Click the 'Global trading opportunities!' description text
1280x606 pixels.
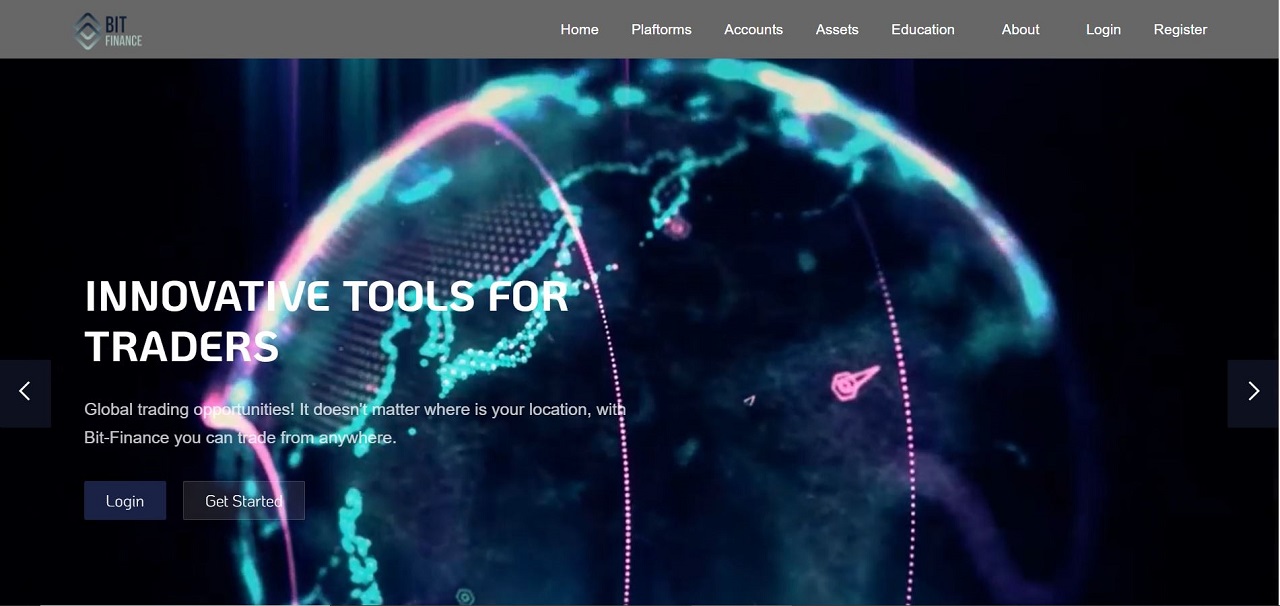(355, 423)
